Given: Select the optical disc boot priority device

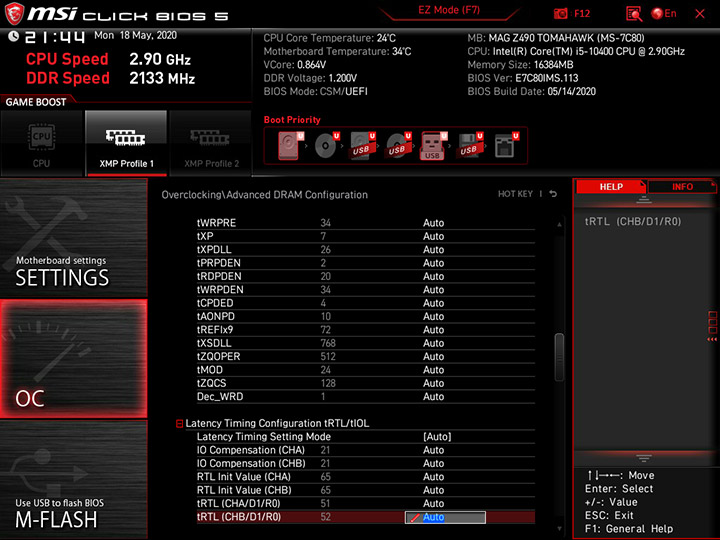Looking at the screenshot, I should 326,146.
